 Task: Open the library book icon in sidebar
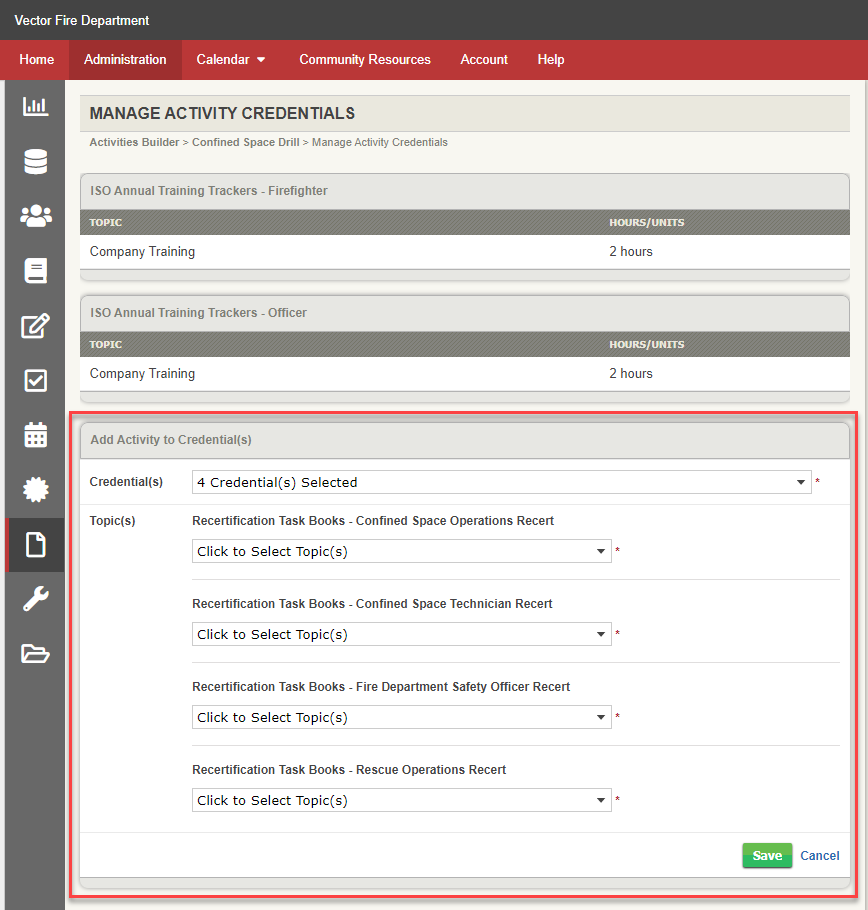point(35,270)
